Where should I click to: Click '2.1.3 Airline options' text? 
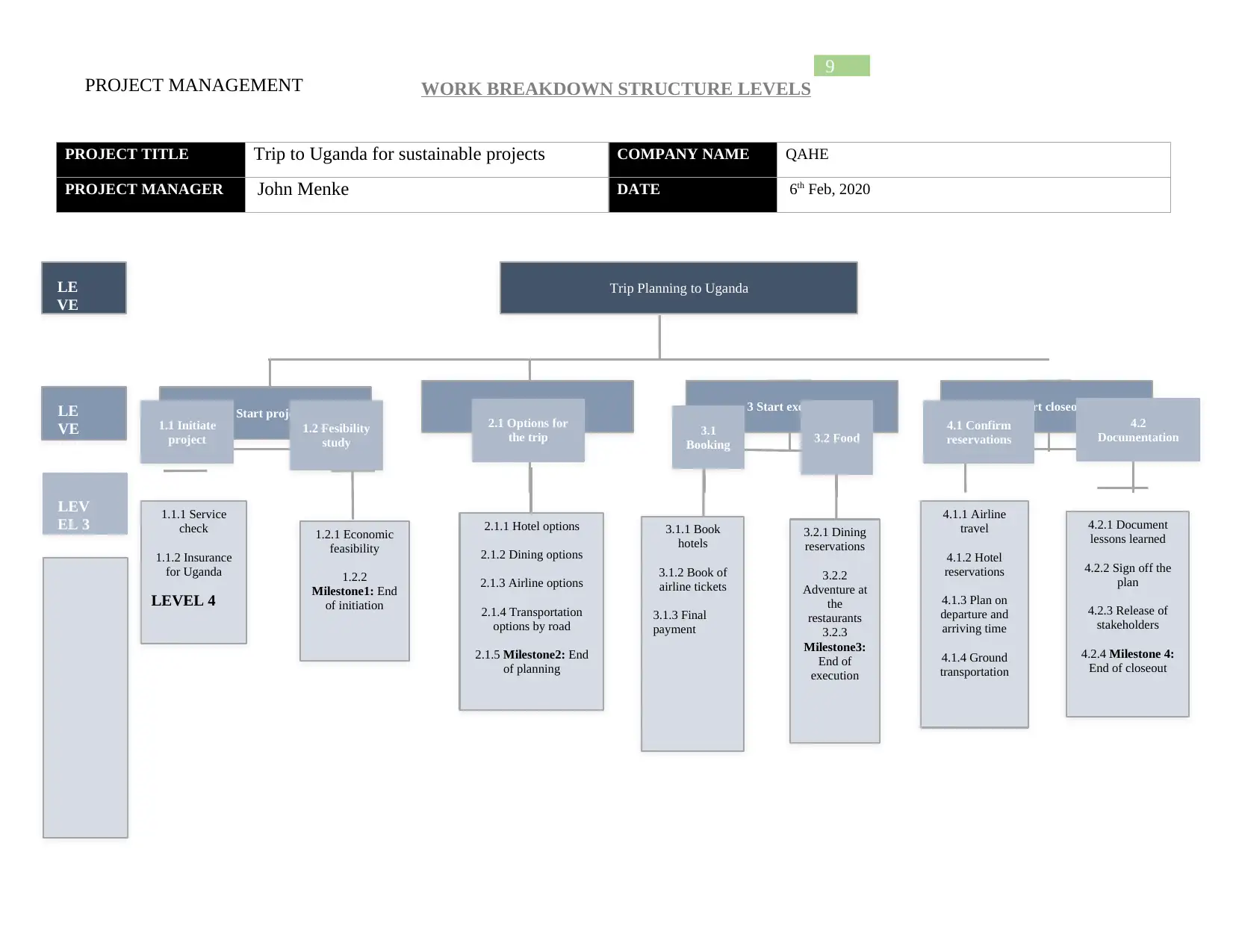pos(532,583)
